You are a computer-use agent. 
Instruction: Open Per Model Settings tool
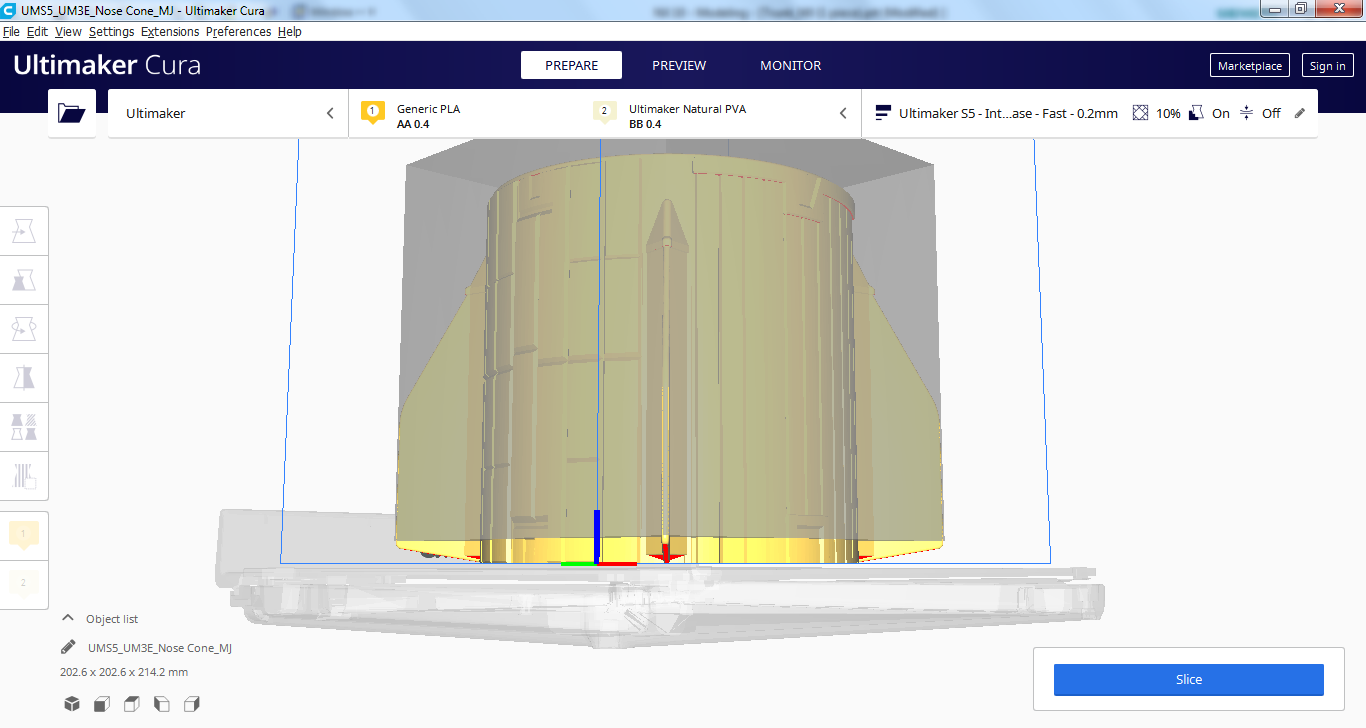(x=24, y=426)
